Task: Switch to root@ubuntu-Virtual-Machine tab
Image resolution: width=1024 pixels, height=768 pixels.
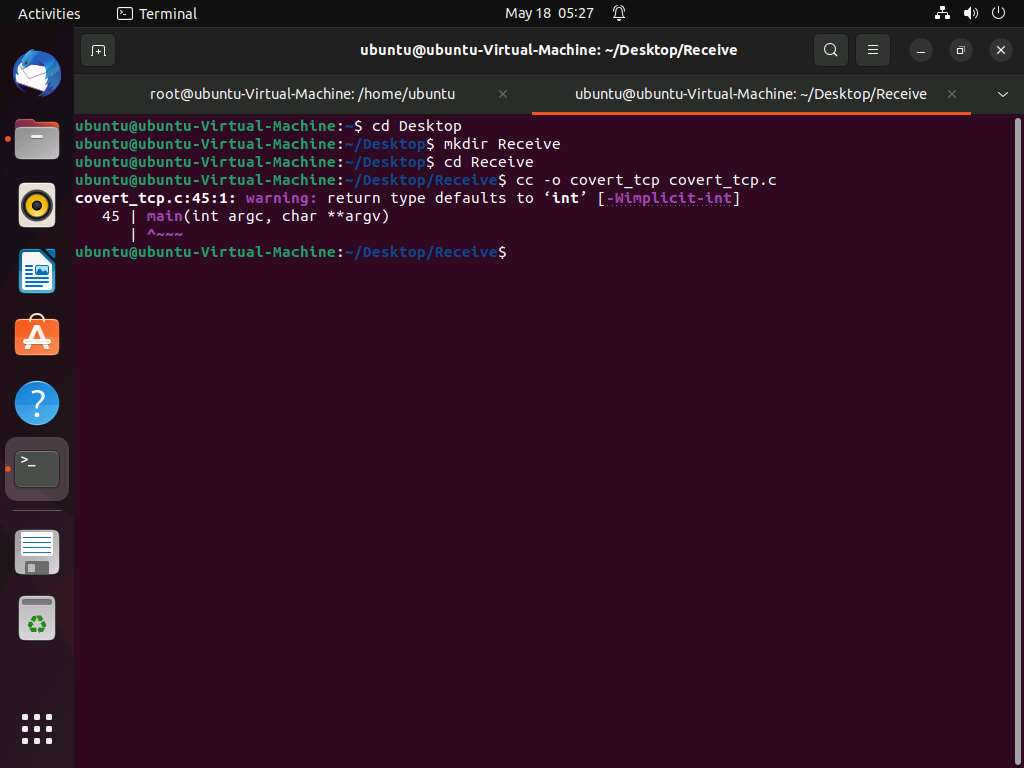Action: tap(302, 94)
